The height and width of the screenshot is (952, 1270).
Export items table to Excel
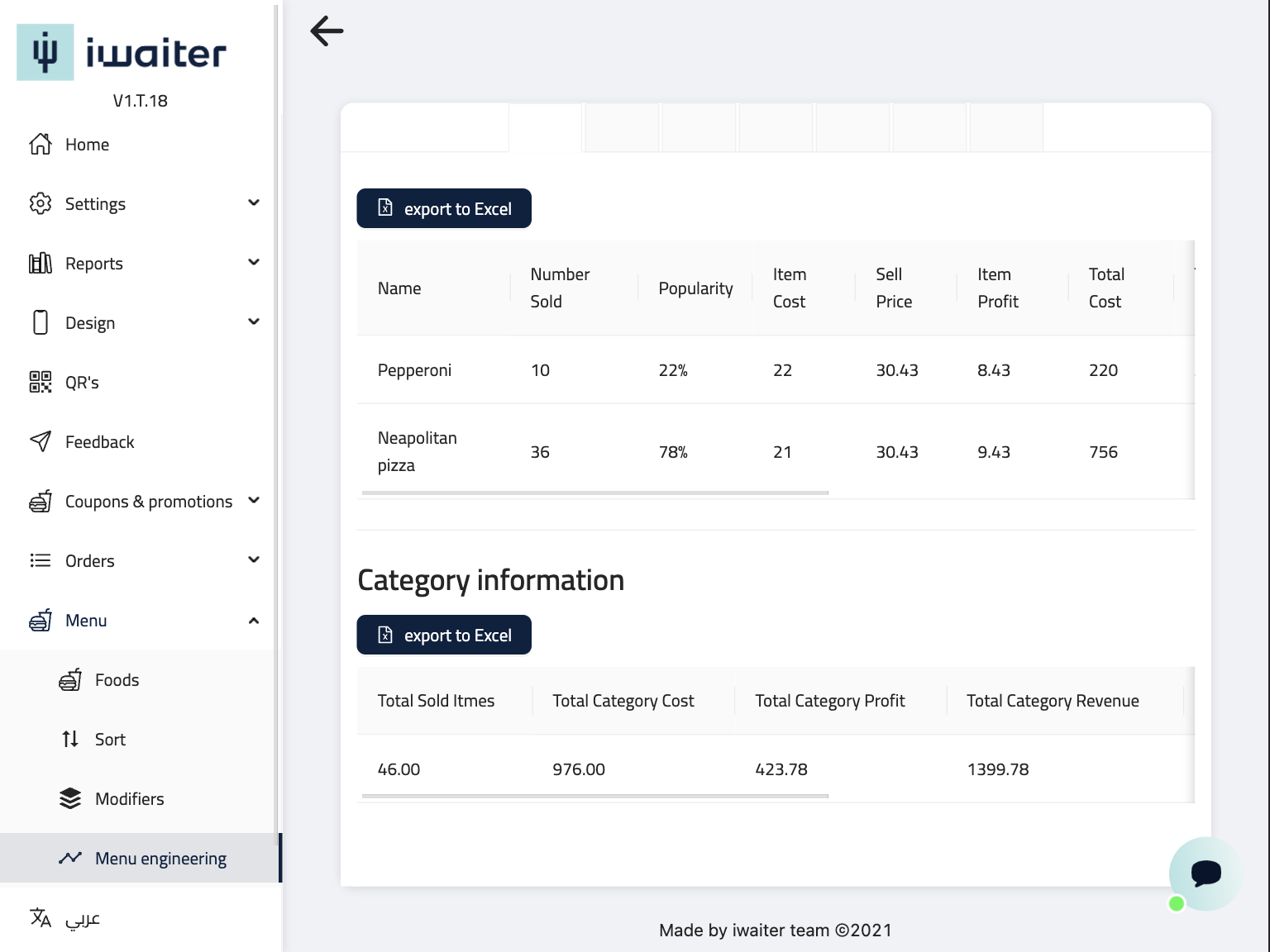pos(444,209)
